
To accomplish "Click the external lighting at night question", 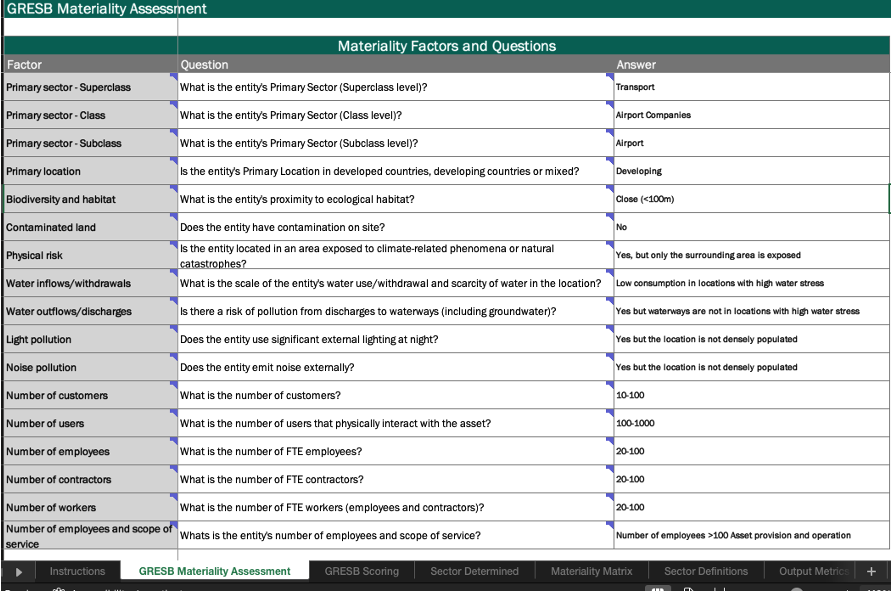I will click(x=396, y=339).
